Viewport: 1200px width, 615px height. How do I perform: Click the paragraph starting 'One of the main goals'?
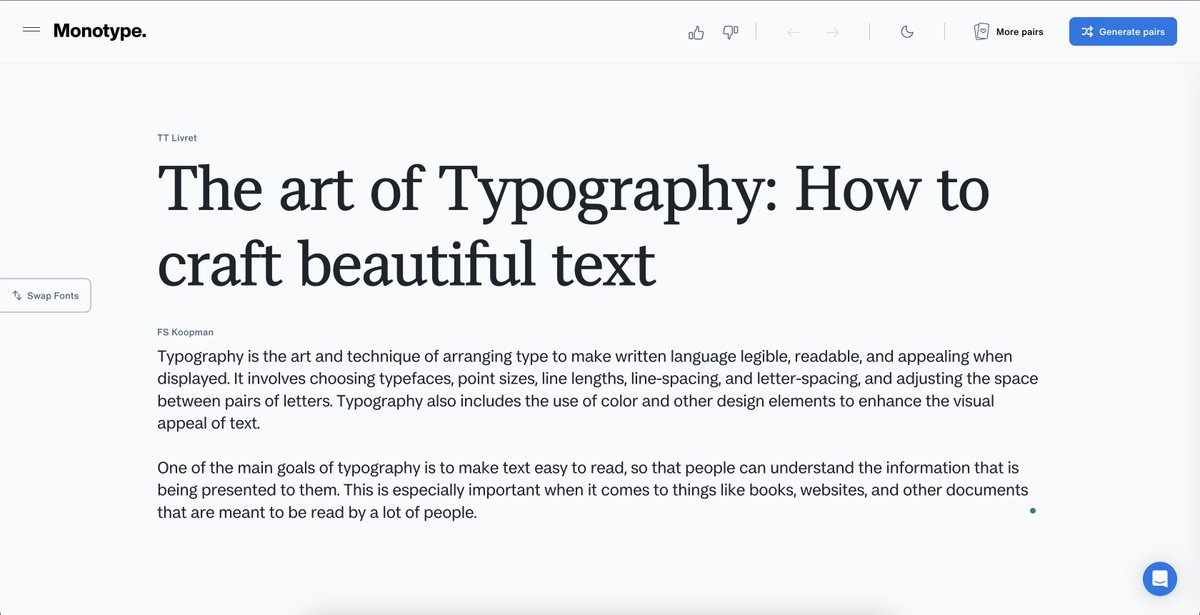pyautogui.click(x=593, y=490)
